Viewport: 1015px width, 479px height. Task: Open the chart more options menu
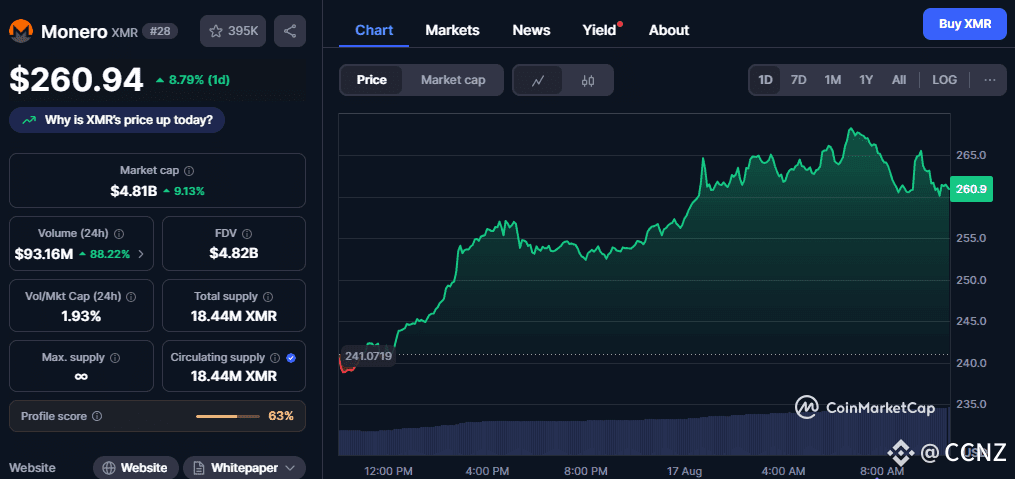(990, 80)
